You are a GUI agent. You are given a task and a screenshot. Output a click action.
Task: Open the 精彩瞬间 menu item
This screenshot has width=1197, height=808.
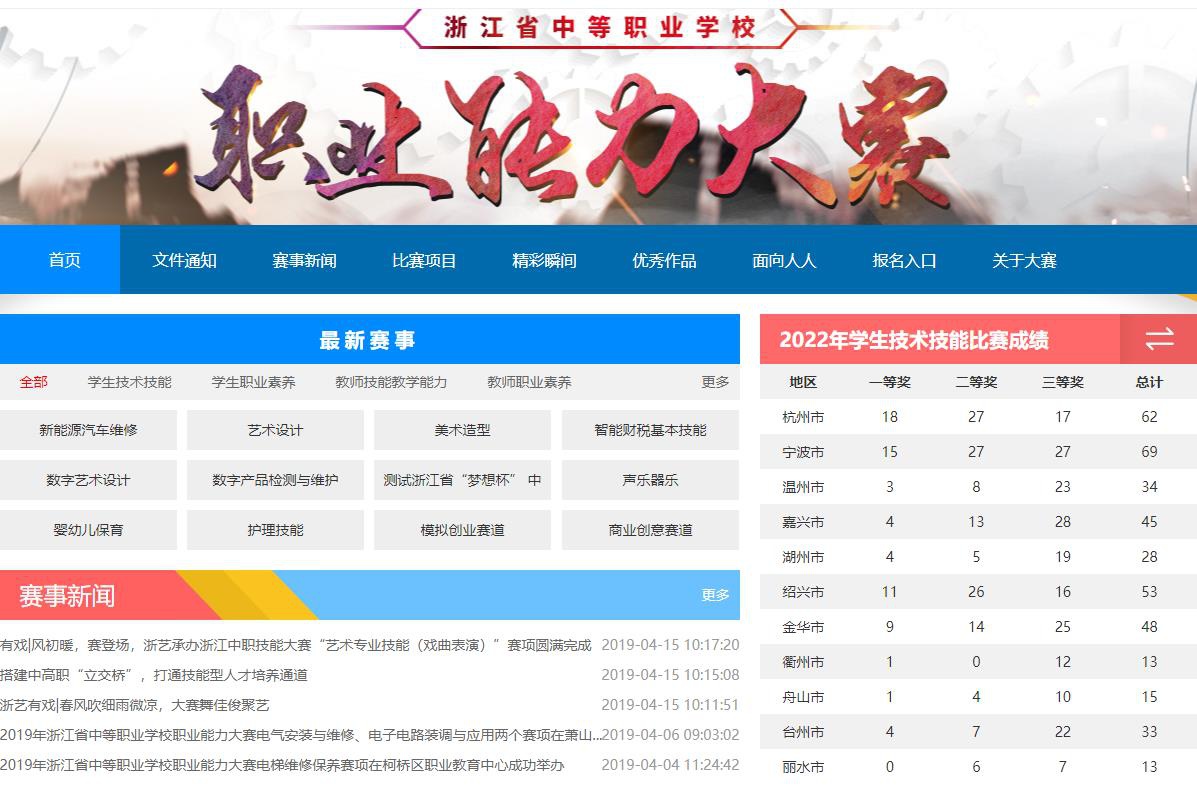pos(544,260)
